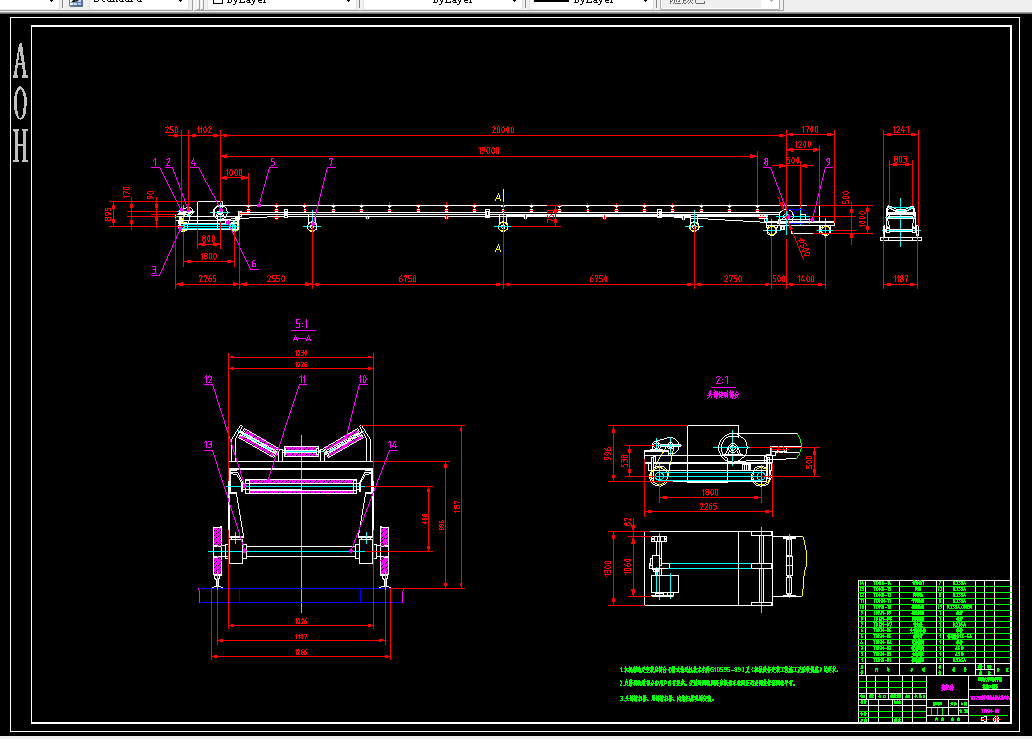Pick the vertical 996 dimension on detail view
Viewport: 1032px width, 739px height.
pyautogui.click(x=607, y=453)
